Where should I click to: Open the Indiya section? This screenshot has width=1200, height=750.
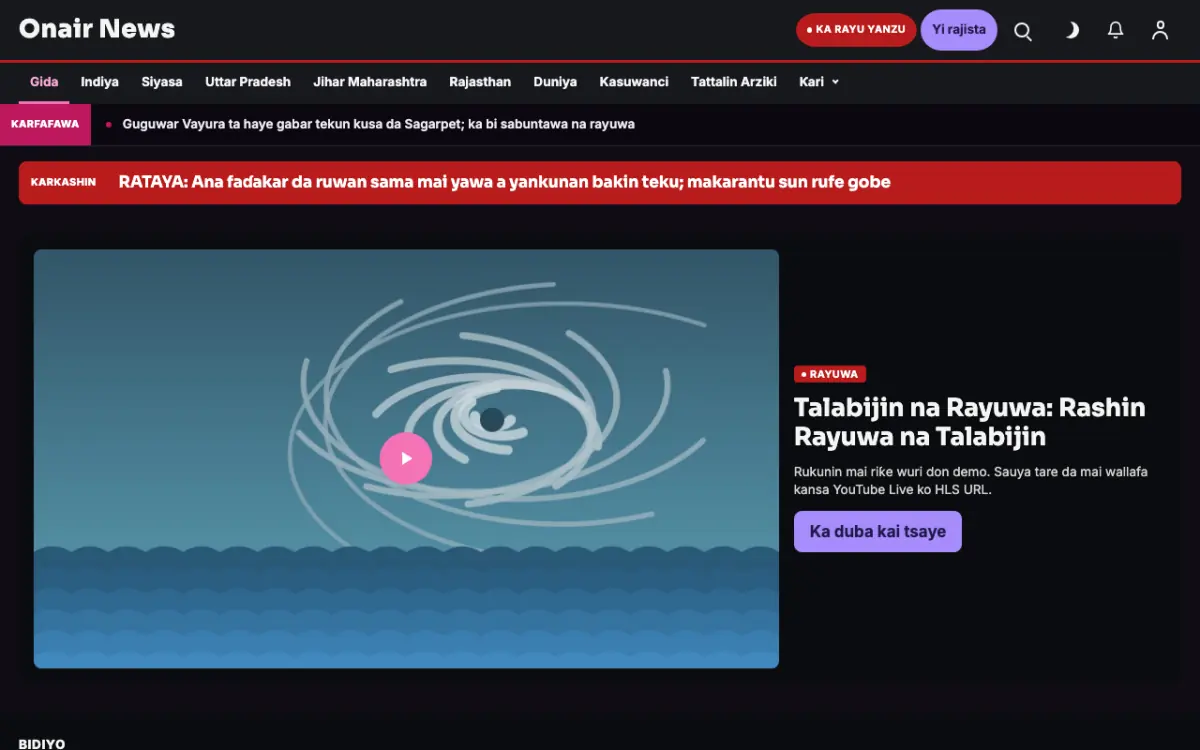point(100,82)
